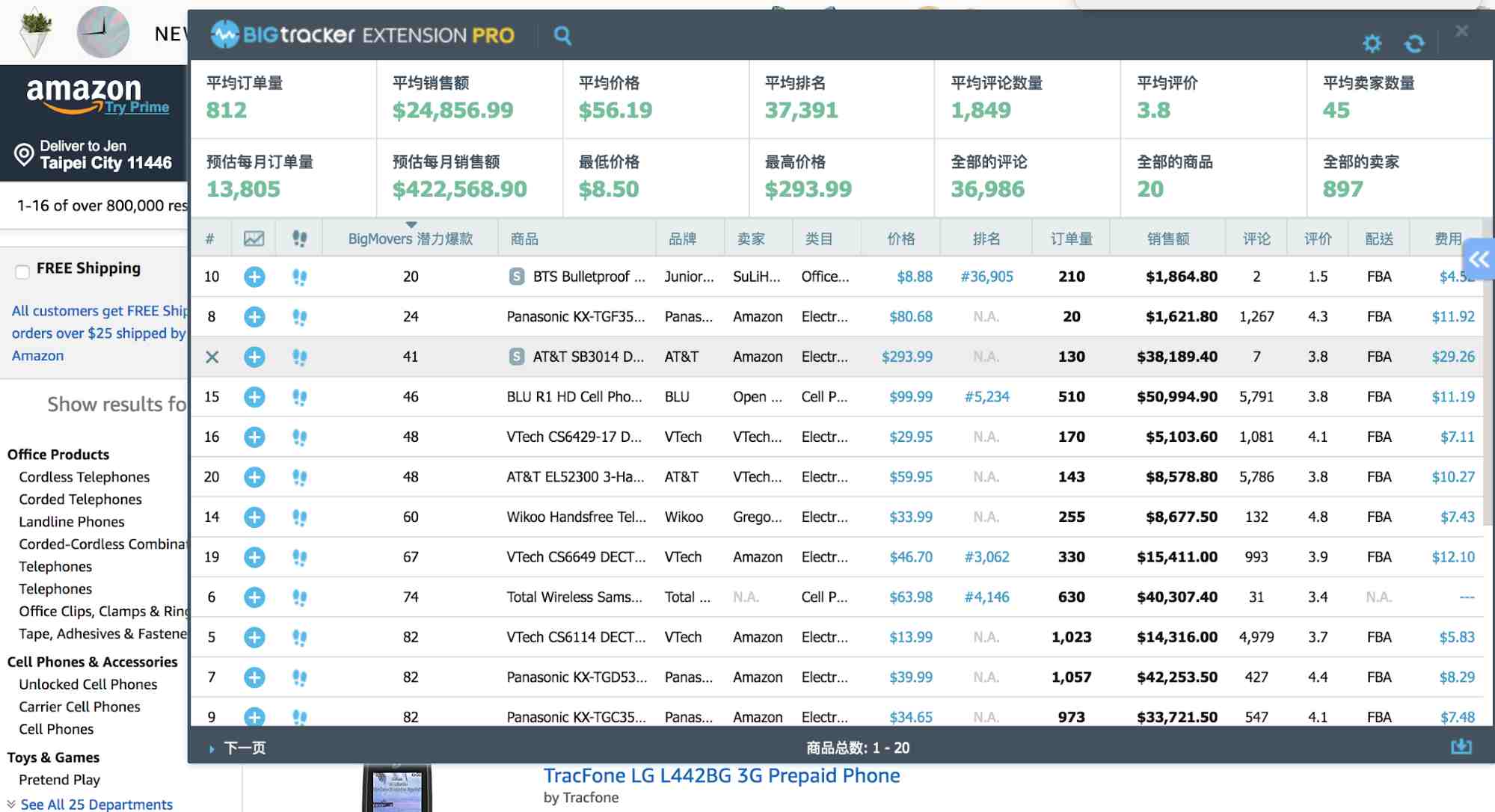Collapse side panel with double-chevron tab
The width and height of the screenshot is (1495, 812).
(1479, 259)
